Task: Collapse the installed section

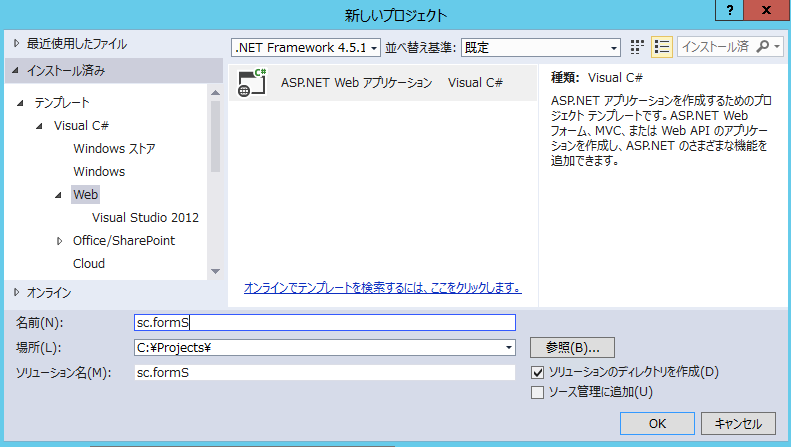Action: pos(16,71)
